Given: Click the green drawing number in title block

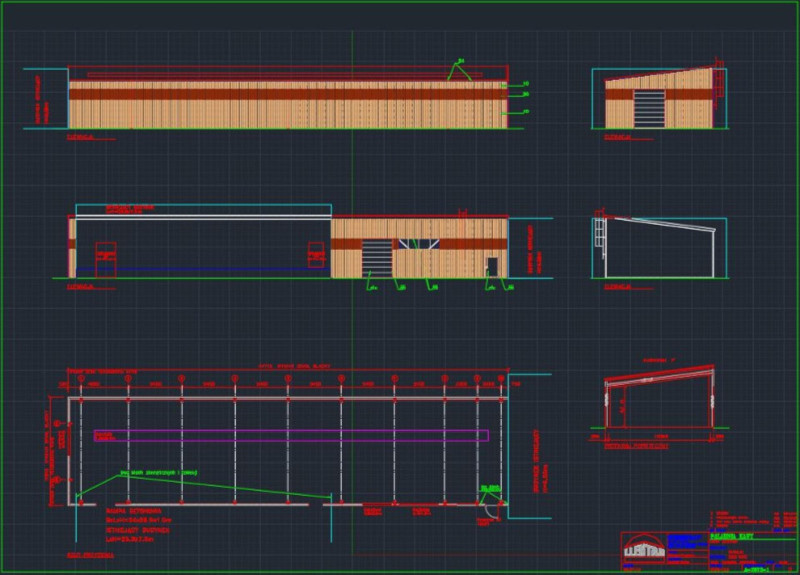Looking at the screenshot, I should 756,568.
